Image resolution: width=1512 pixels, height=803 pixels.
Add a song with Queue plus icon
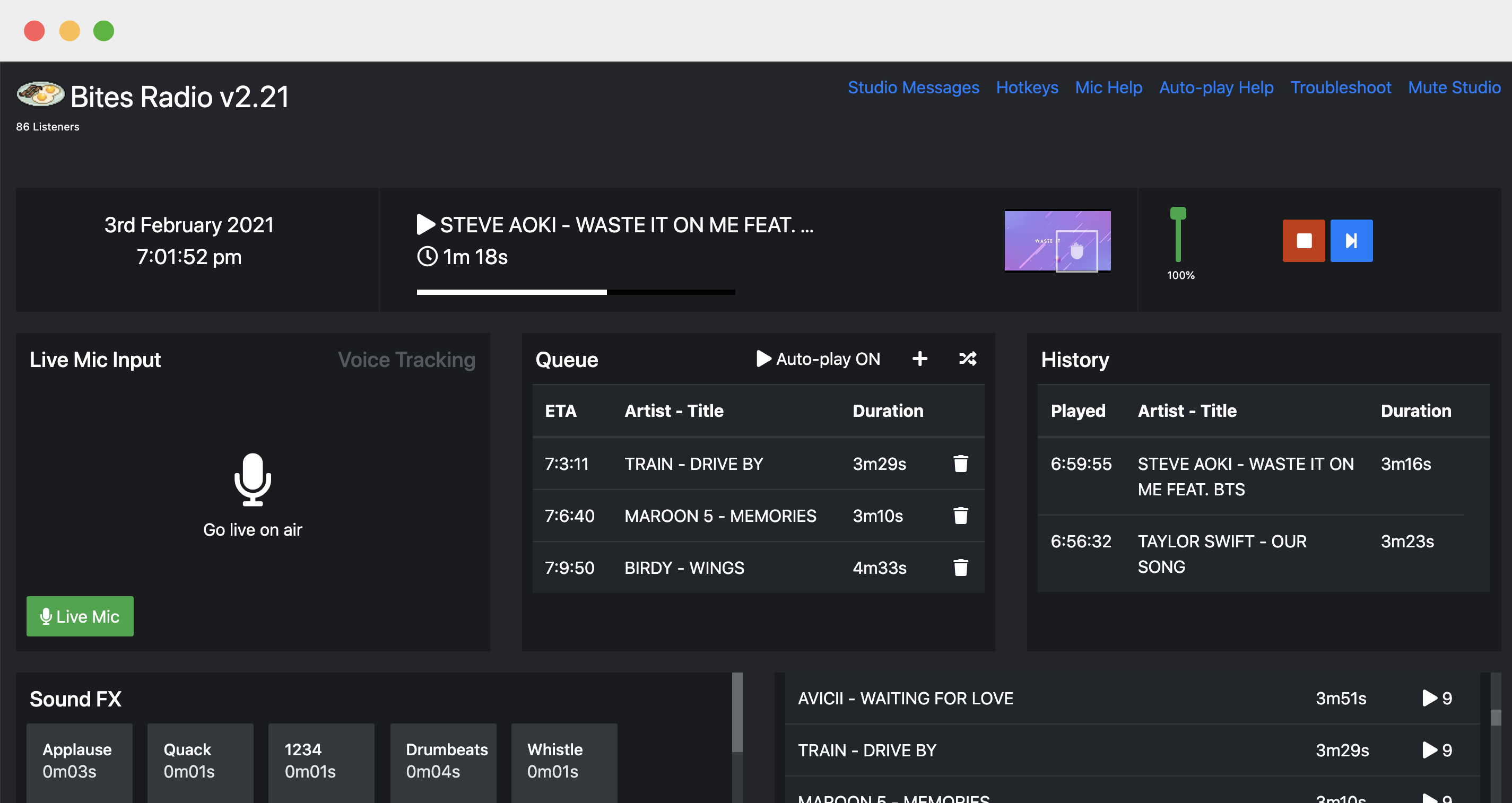(920, 359)
